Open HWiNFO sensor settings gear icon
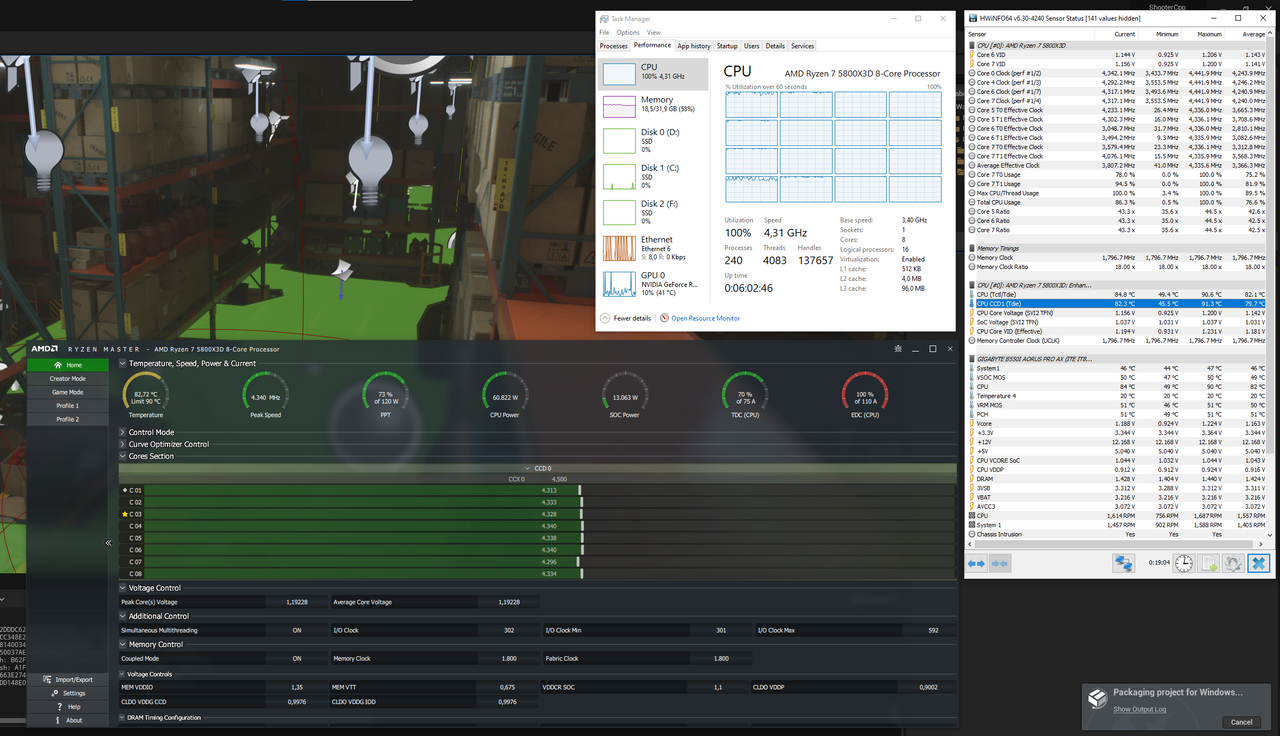 pos(1233,564)
